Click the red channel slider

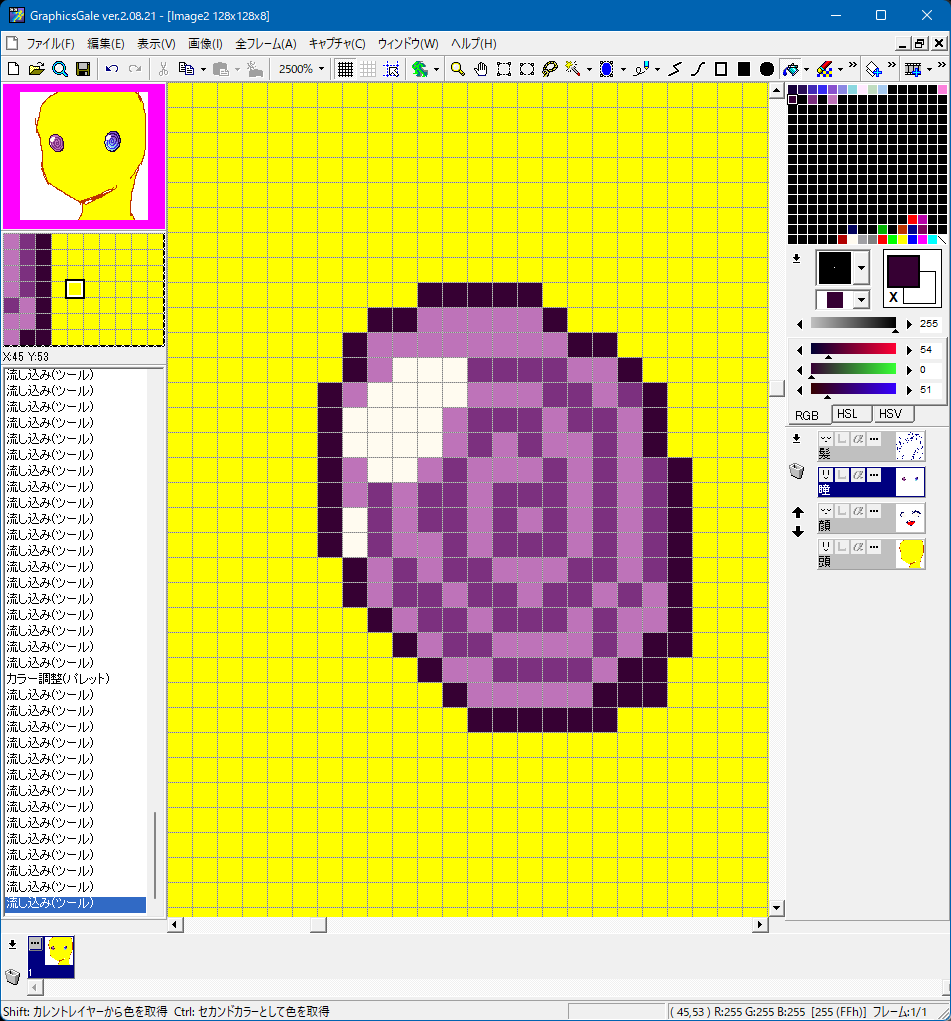point(853,350)
